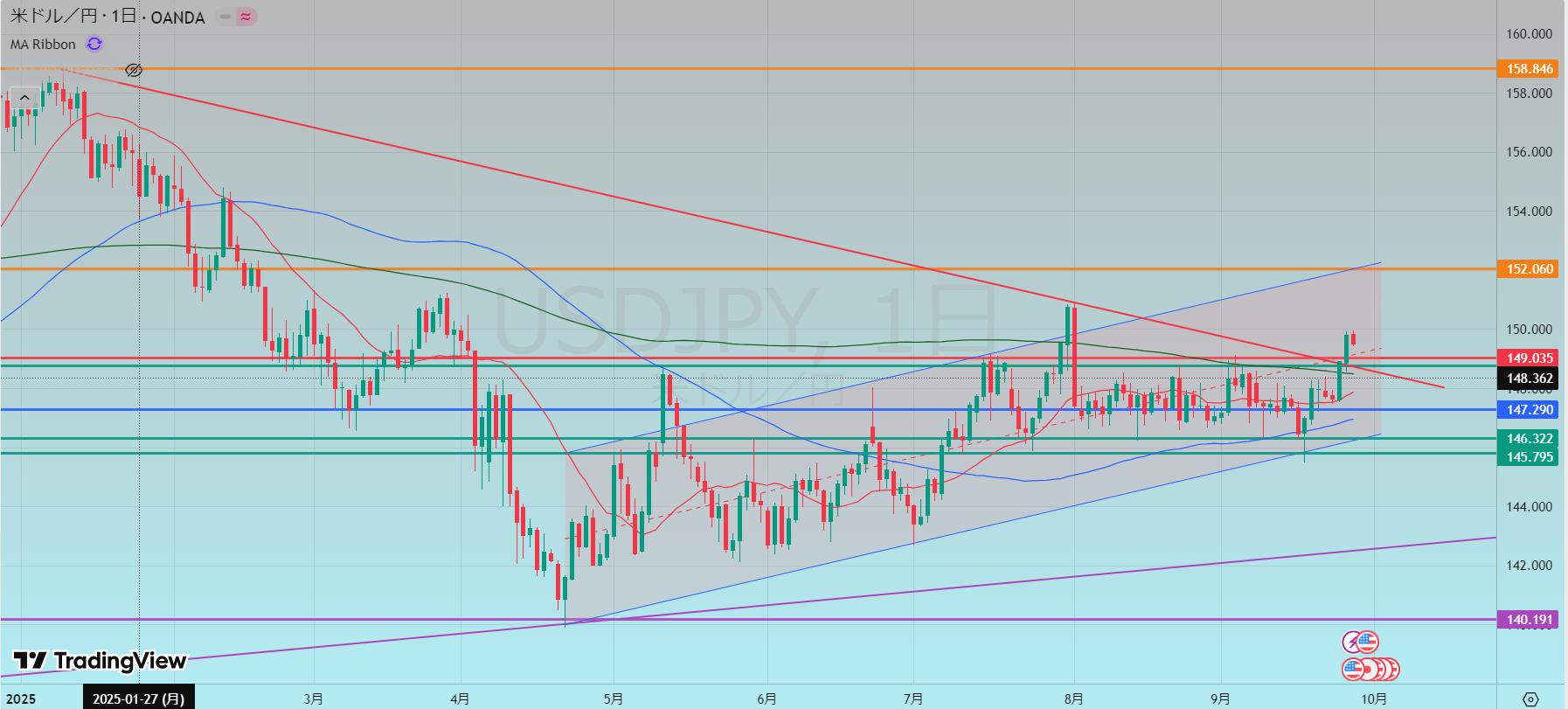Click the pink approximate-data status icon
The height and width of the screenshot is (709, 1568).
point(246,17)
